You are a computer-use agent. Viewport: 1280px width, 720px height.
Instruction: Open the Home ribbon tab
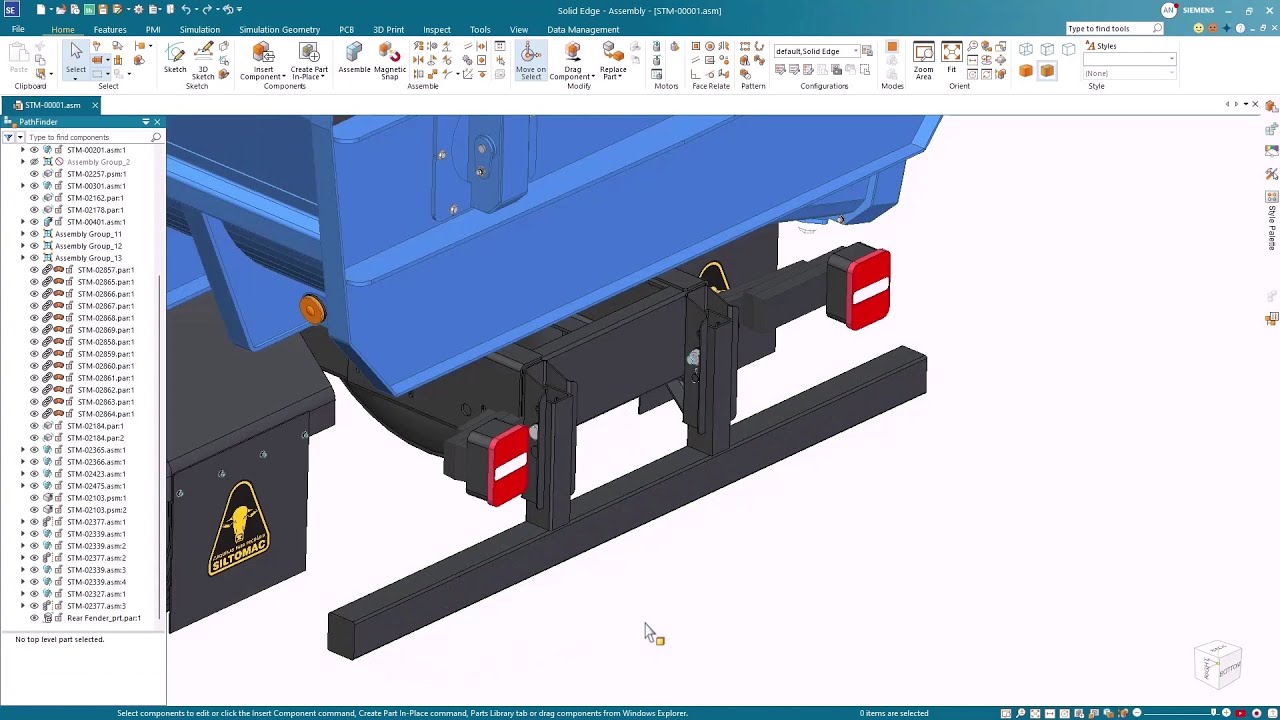tap(63, 29)
